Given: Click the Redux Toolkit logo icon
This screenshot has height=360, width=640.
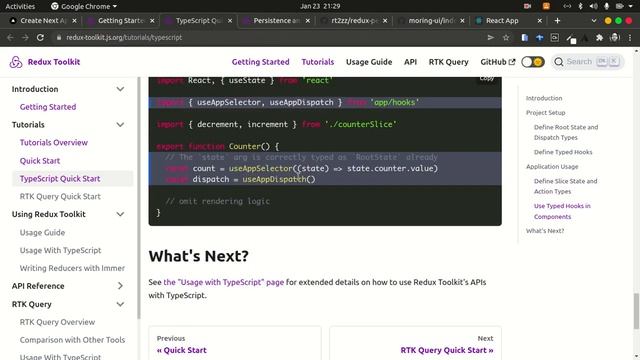Looking at the screenshot, I should point(16,62).
